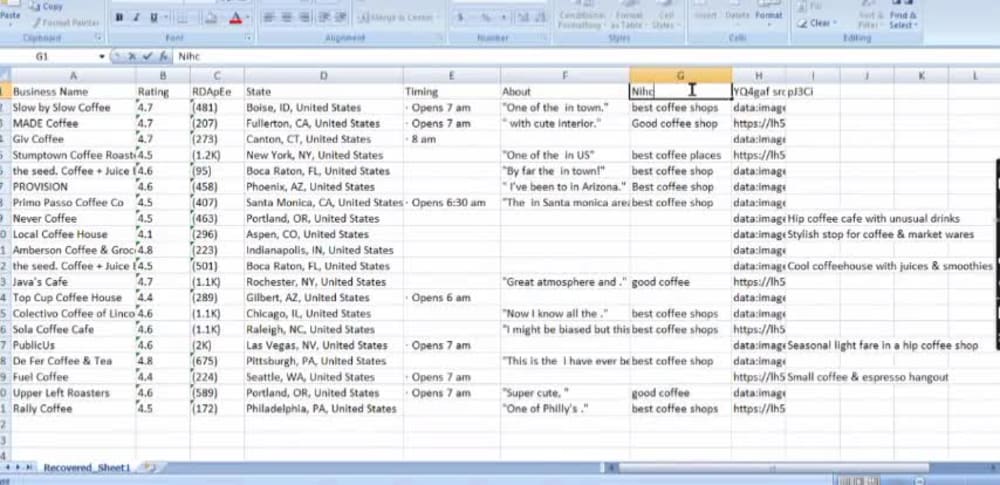
Task: Apply Percent Style
Action: pos(486,18)
